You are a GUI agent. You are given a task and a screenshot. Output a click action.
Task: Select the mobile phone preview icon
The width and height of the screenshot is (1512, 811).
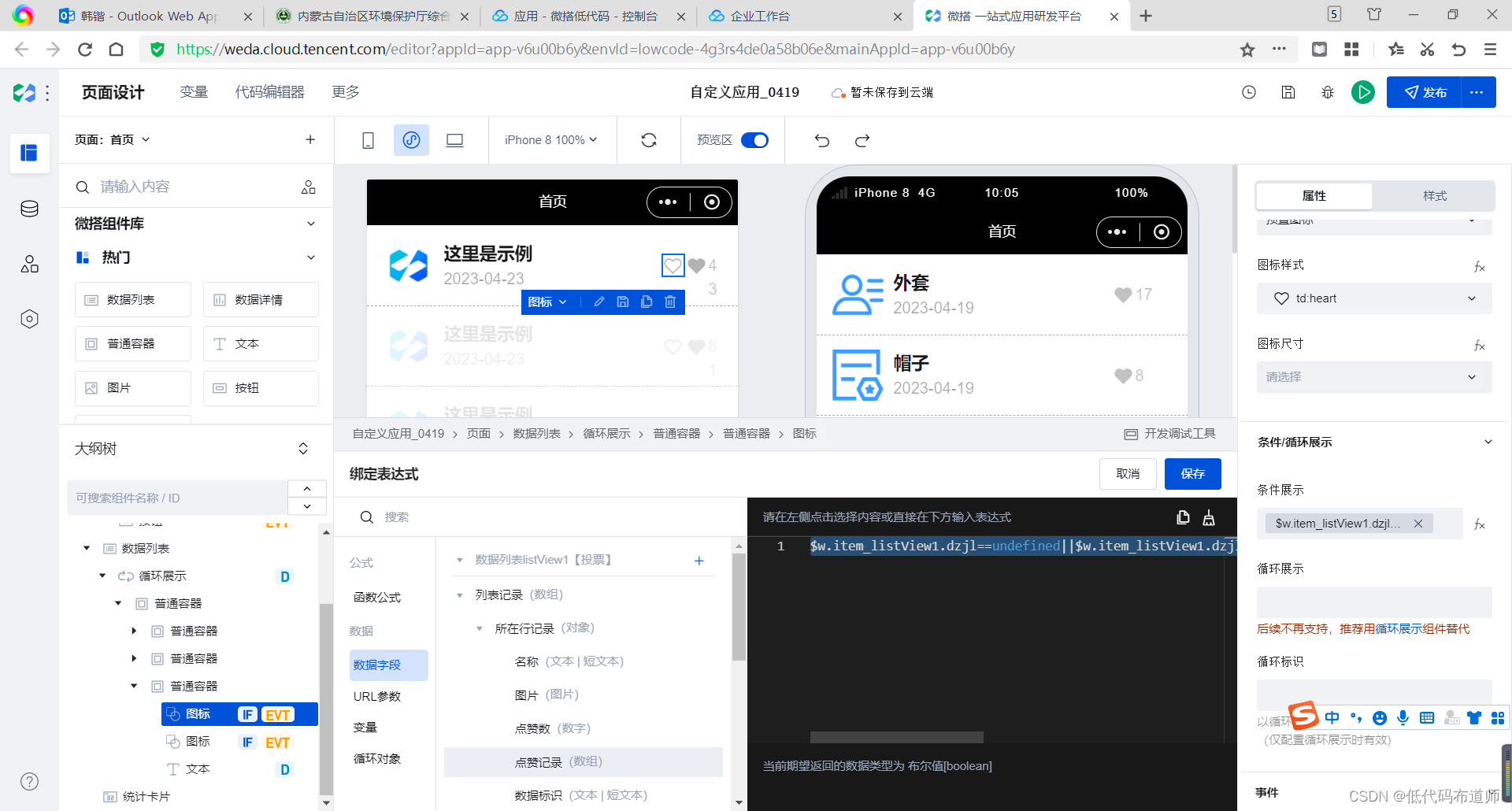368,140
